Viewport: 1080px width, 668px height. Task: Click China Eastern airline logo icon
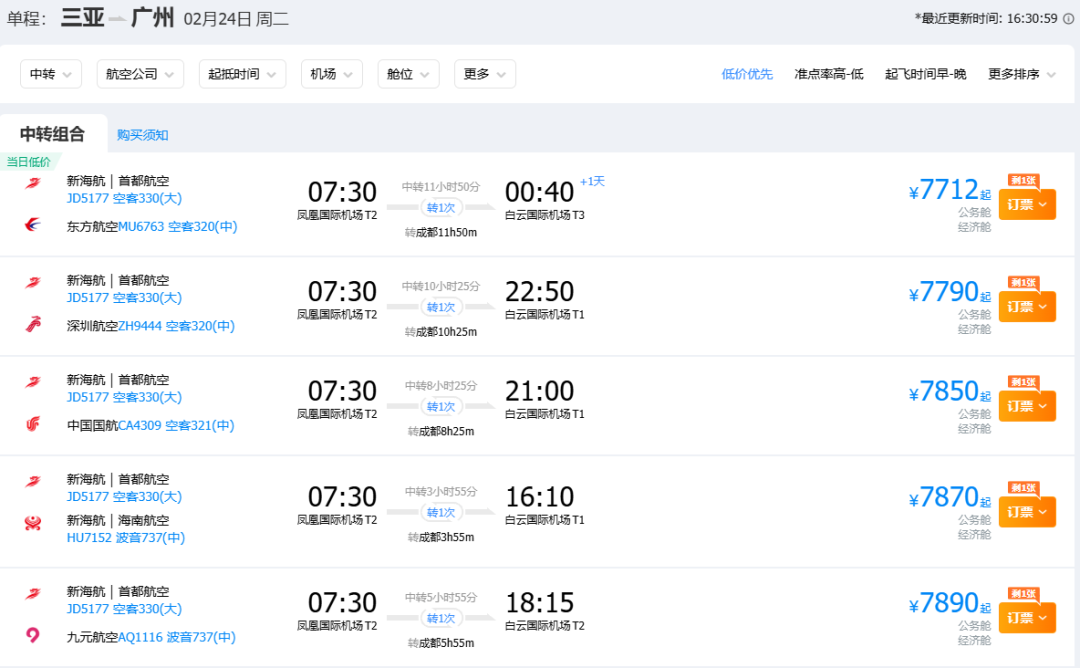tap(33, 225)
